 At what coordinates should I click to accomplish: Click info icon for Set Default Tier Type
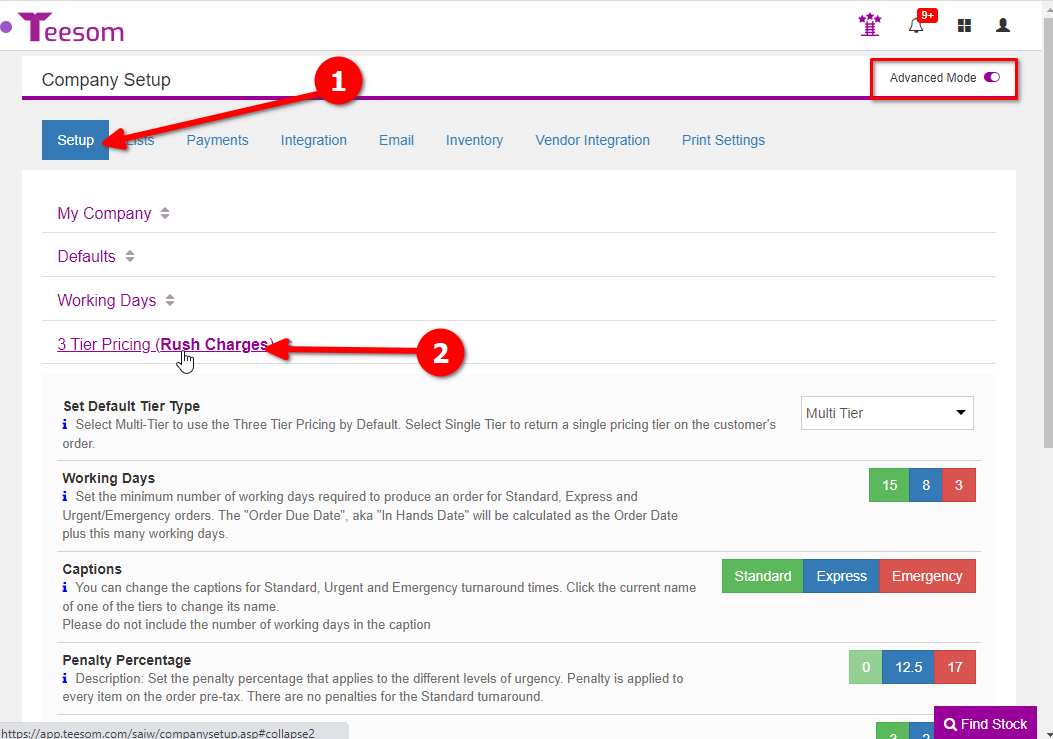tap(65, 425)
